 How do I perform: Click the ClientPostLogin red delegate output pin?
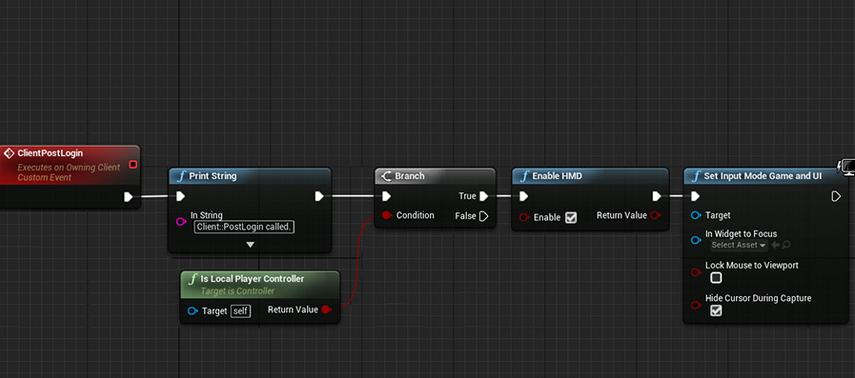point(133,165)
